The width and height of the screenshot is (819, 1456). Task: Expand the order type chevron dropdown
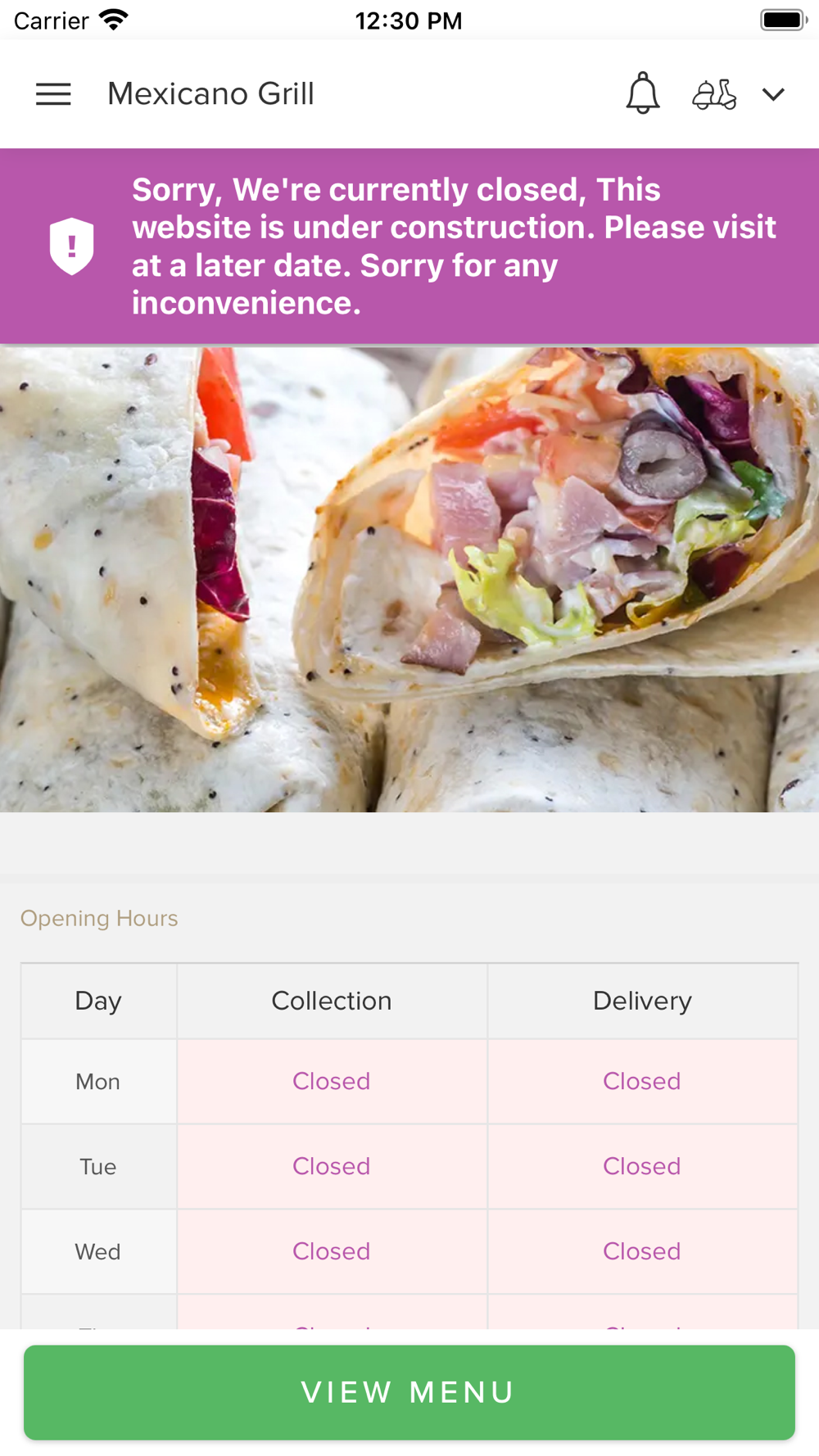[773, 94]
